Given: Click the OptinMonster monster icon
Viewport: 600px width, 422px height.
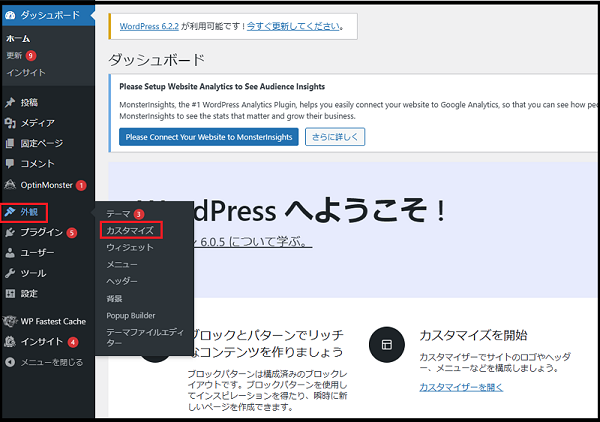Looking at the screenshot, I should coord(10,185).
